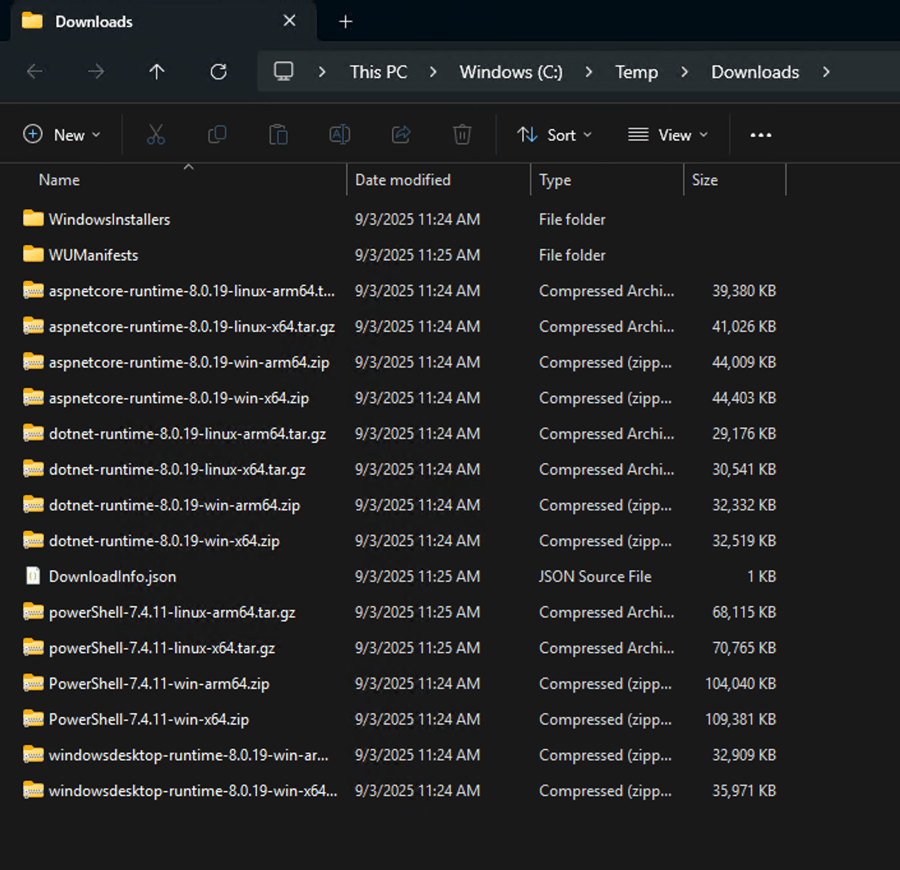The image size is (900, 870).
Task: Click the 39,380 KB size value
Action: click(x=744, y=290)
